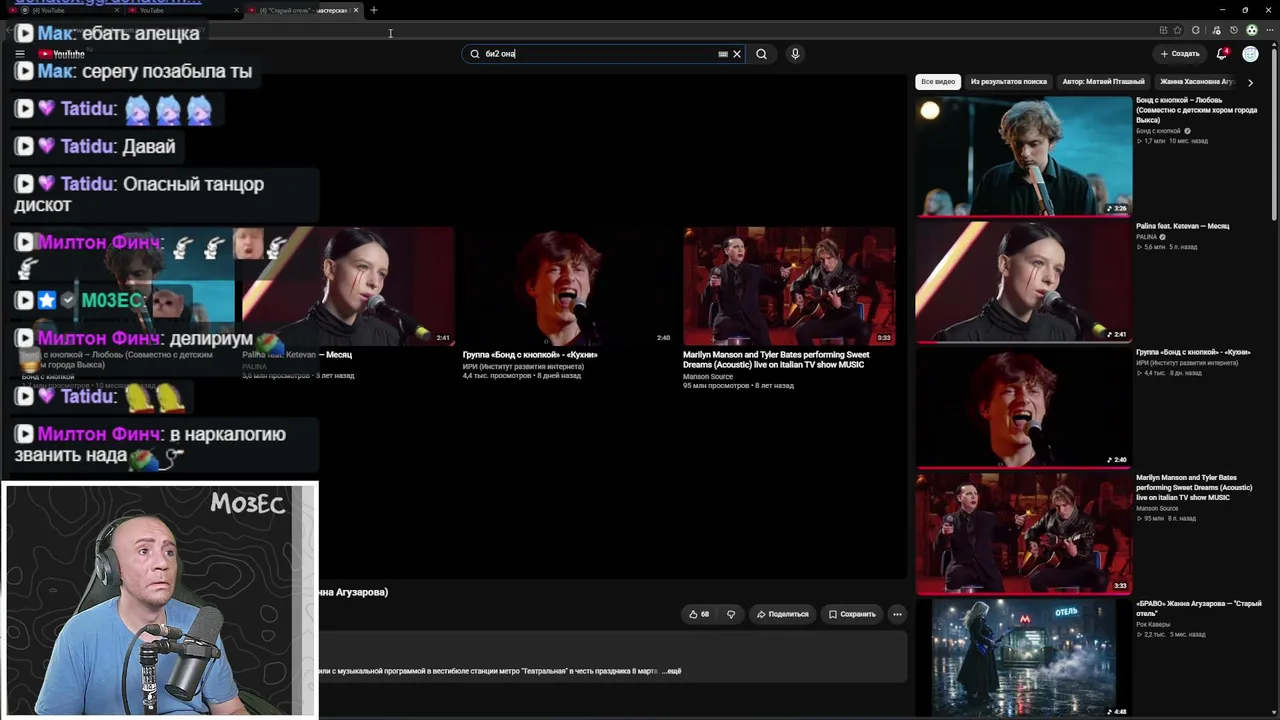Select the Из результатов поиска chip
The image size is (1280, 720).
coord(1008,82)
